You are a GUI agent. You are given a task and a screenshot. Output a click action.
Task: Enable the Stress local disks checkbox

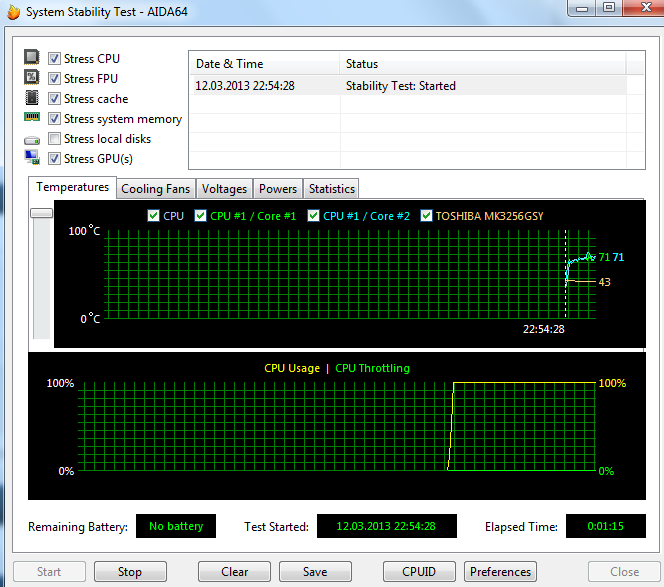(54, 138)
